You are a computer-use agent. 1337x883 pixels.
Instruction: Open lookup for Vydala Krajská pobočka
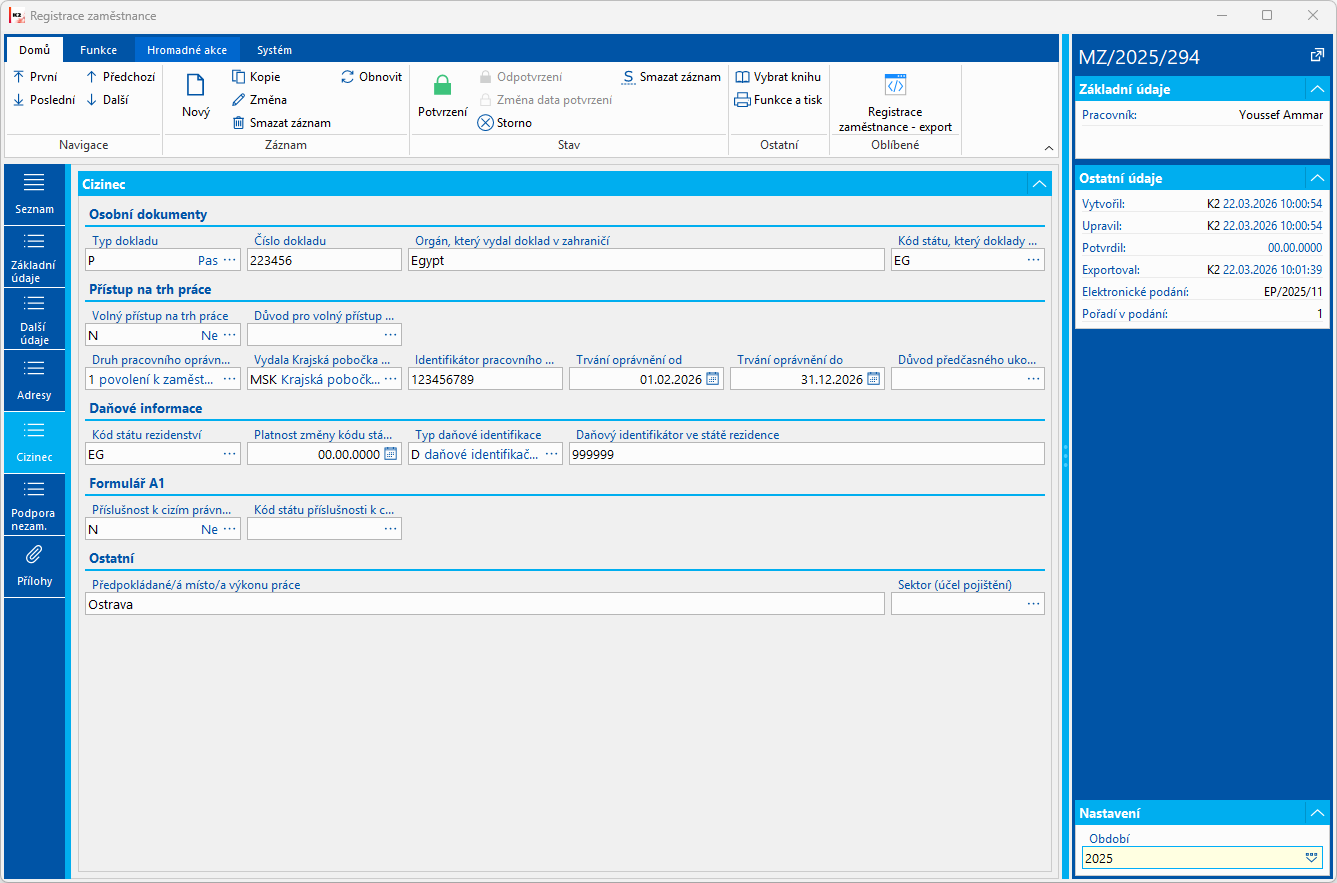point(391,379)
